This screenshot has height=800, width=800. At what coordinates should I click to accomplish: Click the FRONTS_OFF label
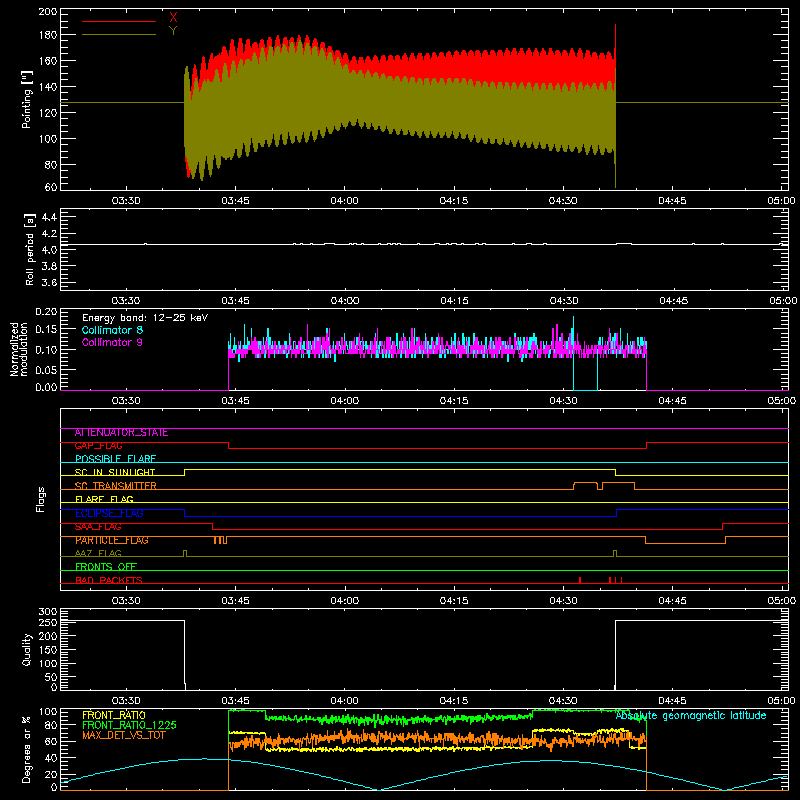click(x=106, y=567)
